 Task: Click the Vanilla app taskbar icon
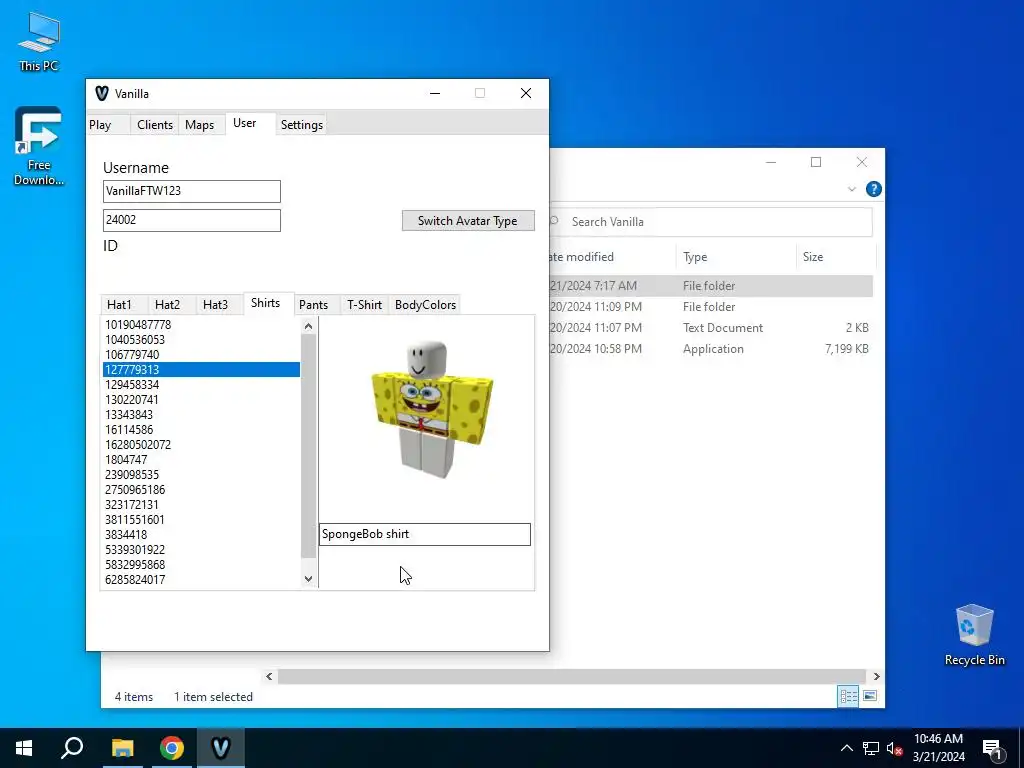coord(221,748)
